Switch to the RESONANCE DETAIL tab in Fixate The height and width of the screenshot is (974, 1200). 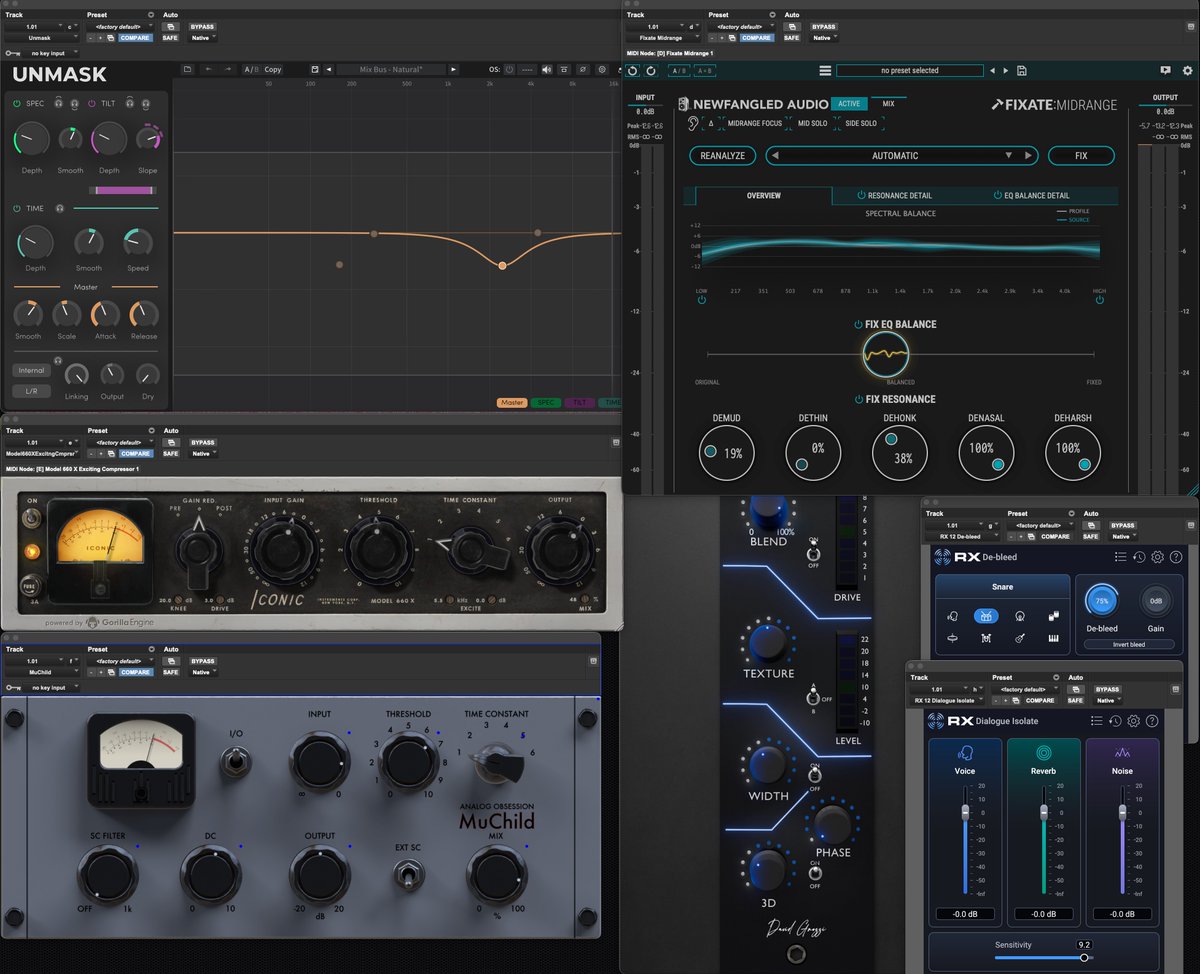point(894,196)
